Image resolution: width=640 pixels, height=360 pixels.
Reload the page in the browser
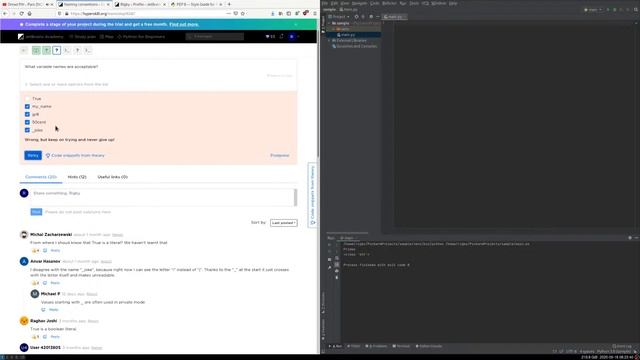[21, 13]
